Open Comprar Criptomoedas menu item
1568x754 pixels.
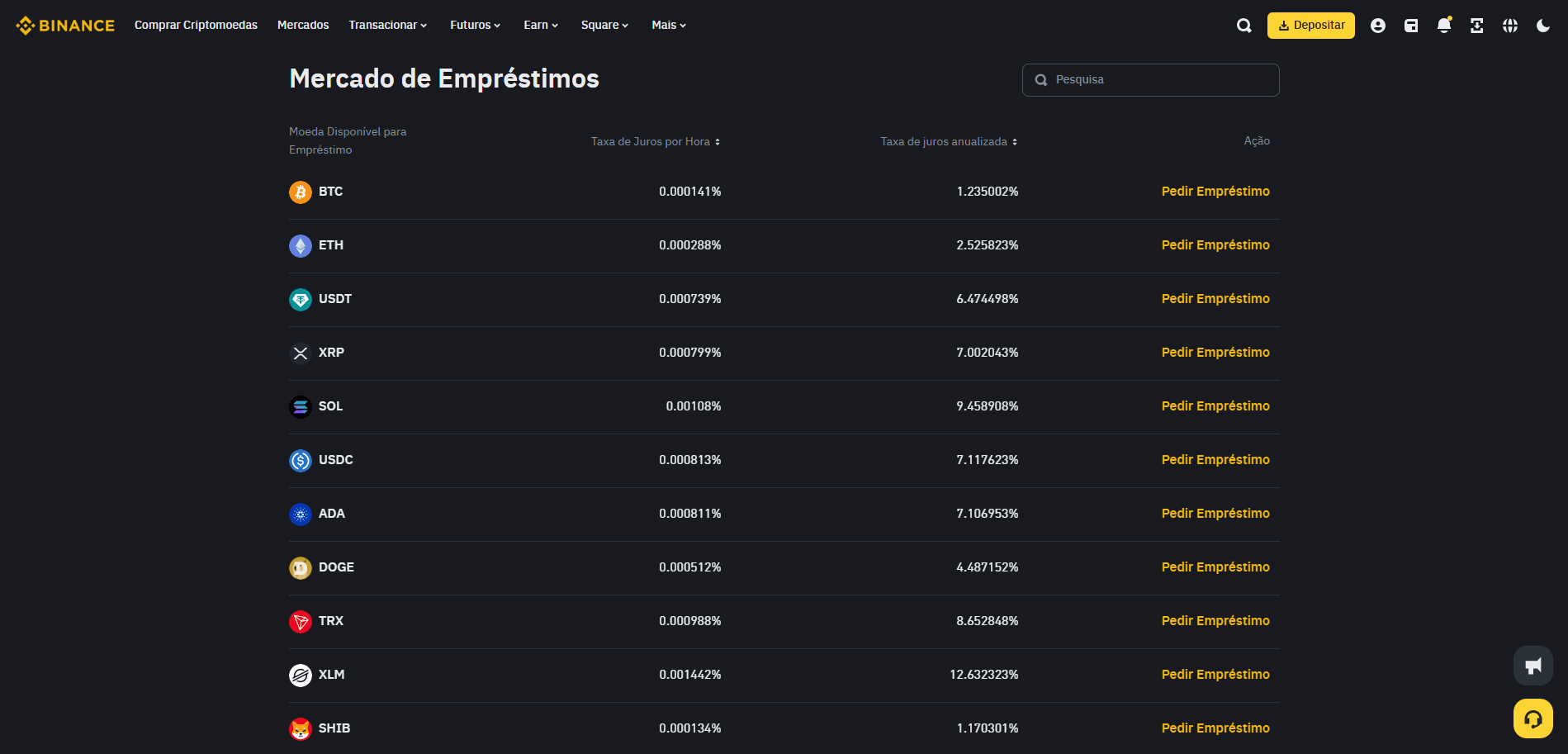tap(196, 26)
